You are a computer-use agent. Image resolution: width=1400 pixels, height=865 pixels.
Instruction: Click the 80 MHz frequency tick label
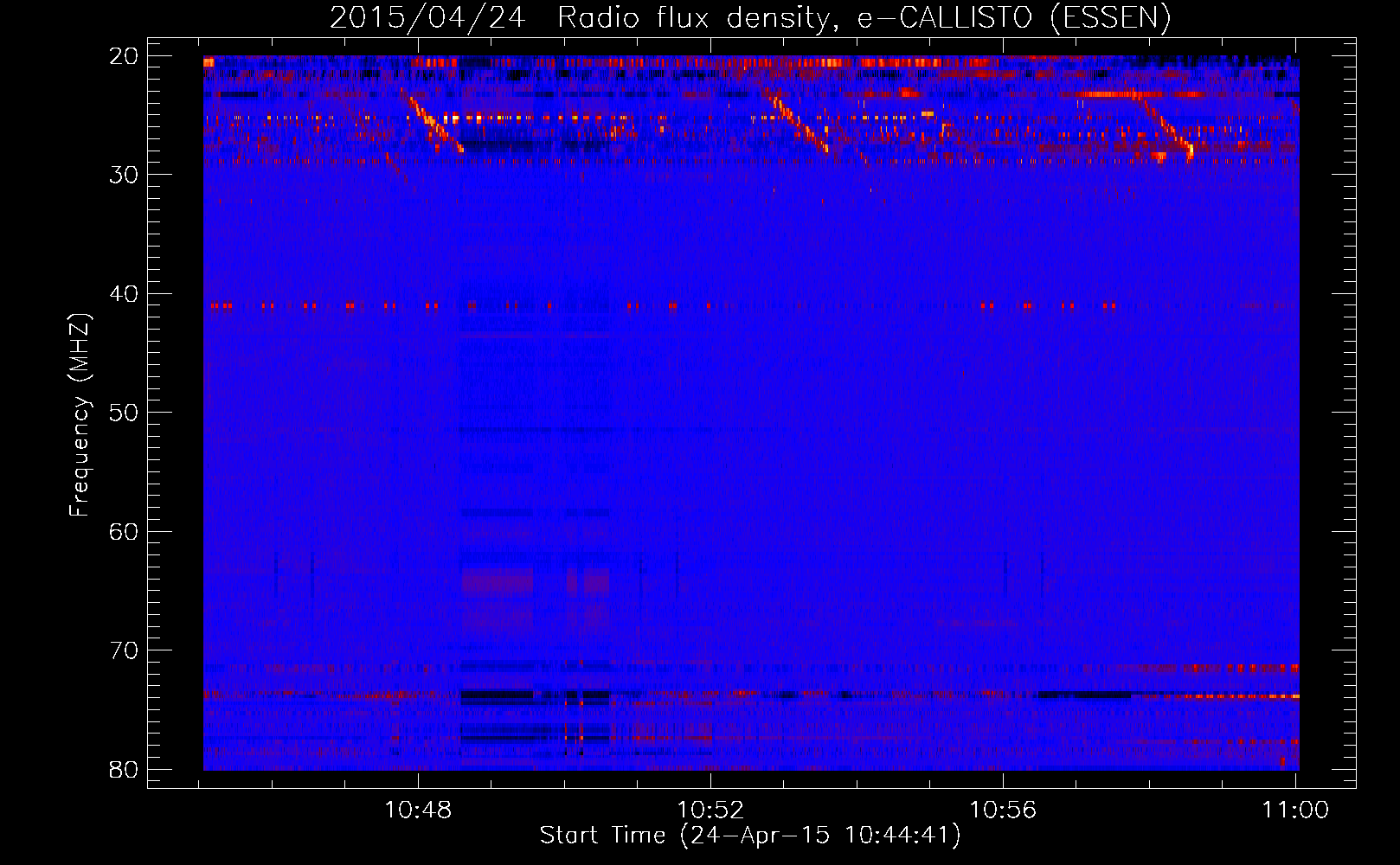(x=124, y=769)
